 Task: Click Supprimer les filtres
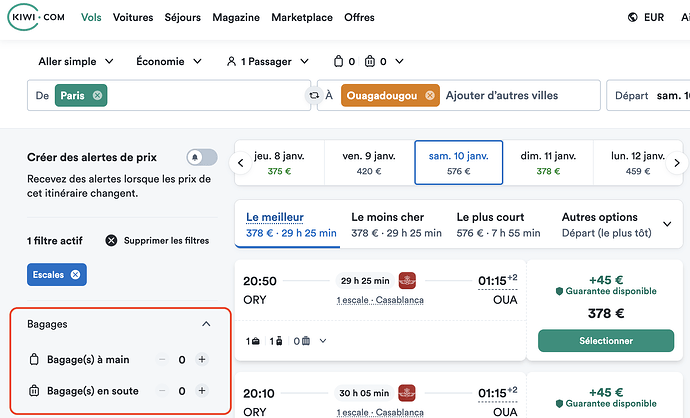[x=158, y=241]
